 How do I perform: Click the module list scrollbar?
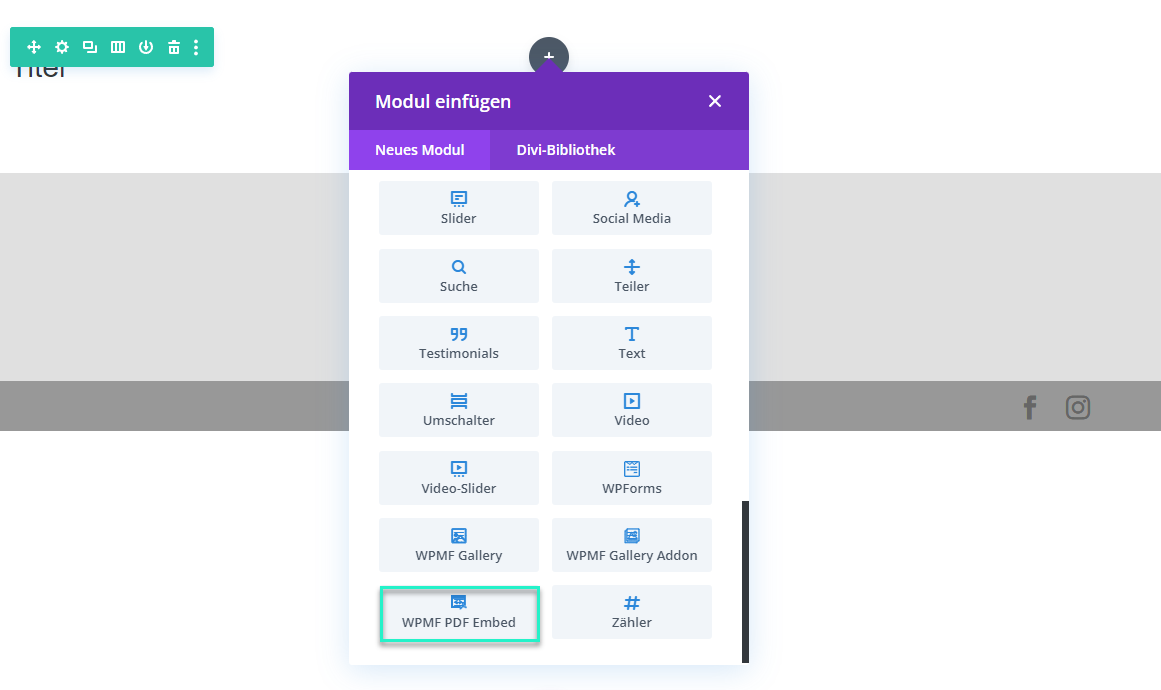(x=745, y=580)
